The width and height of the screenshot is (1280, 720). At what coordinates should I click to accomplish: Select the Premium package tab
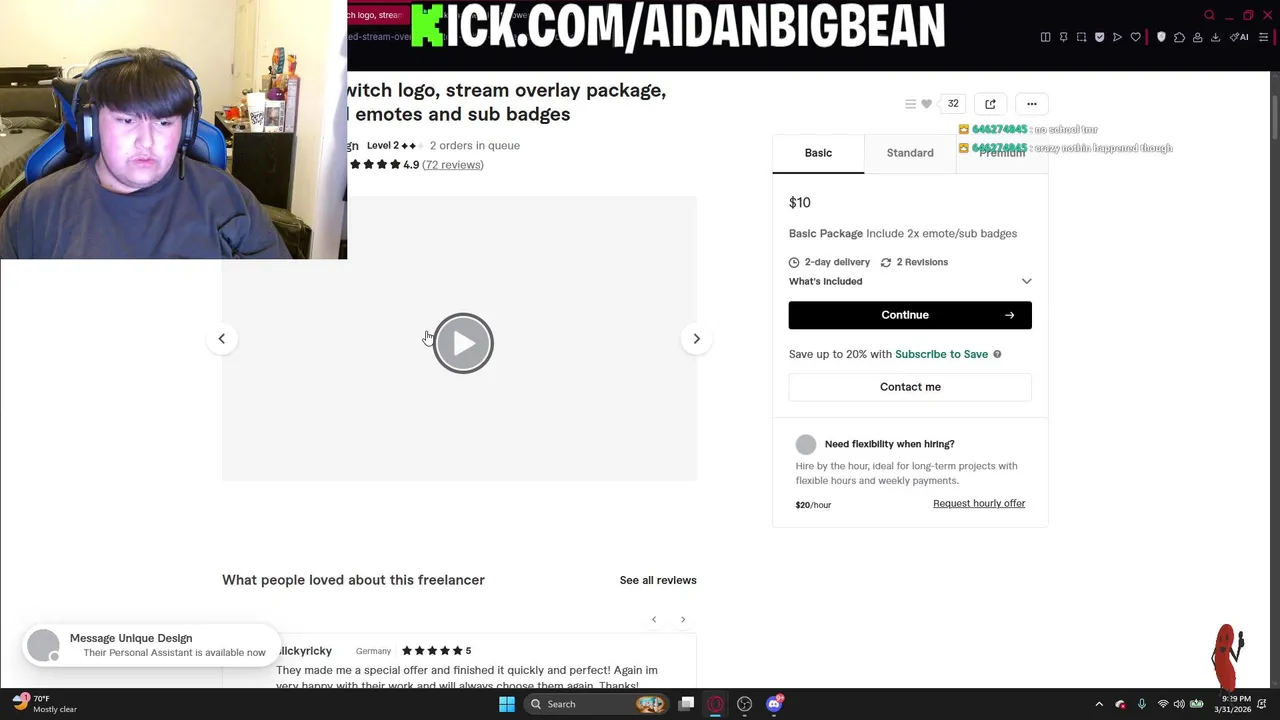1002,153
